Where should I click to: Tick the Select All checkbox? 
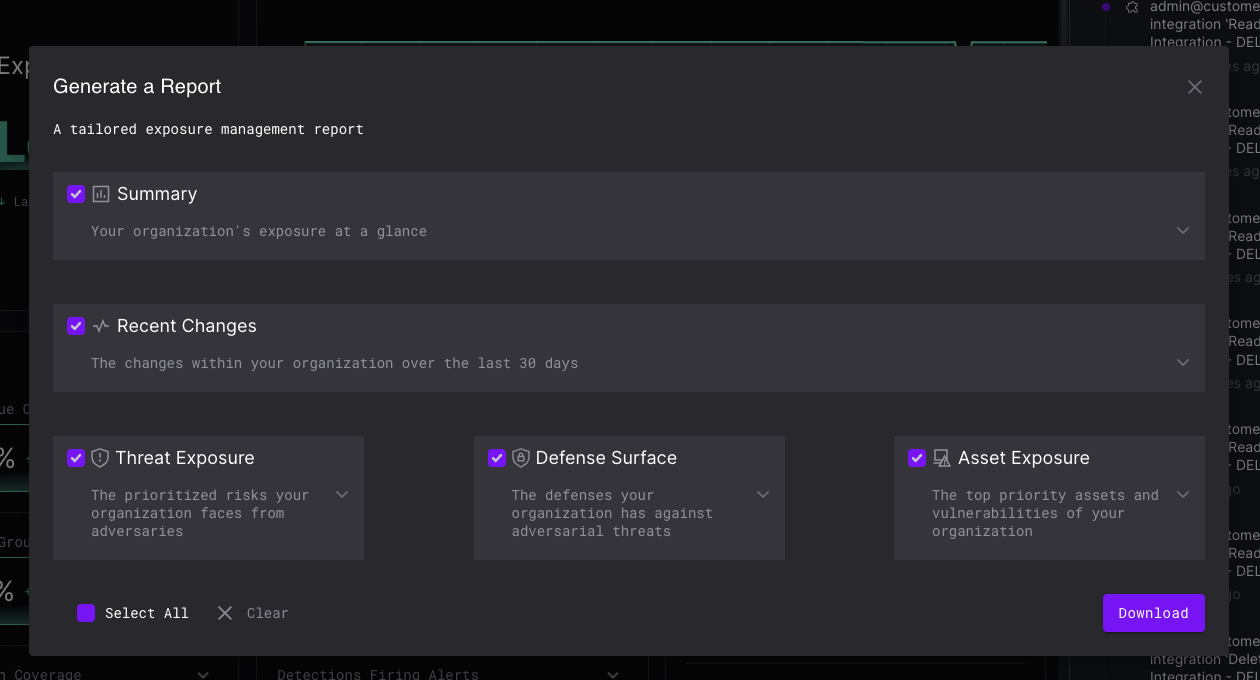tap(86, 613)
